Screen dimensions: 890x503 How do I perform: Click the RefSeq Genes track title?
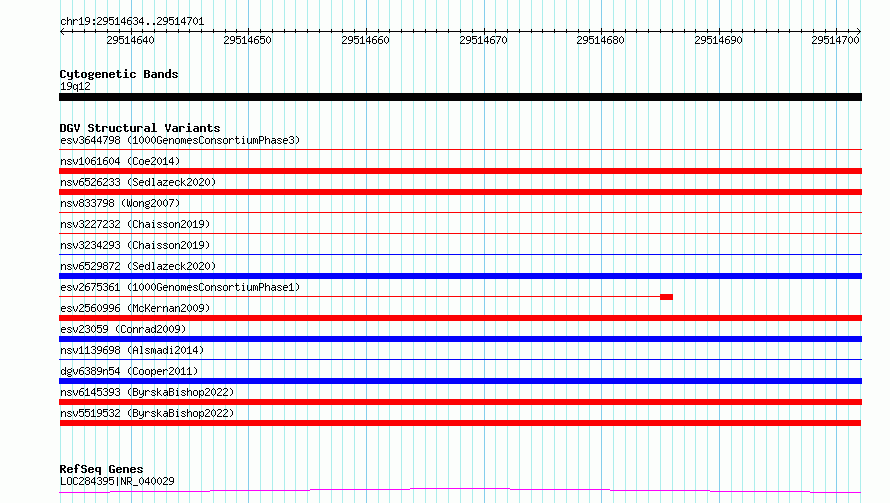[101, 469]
